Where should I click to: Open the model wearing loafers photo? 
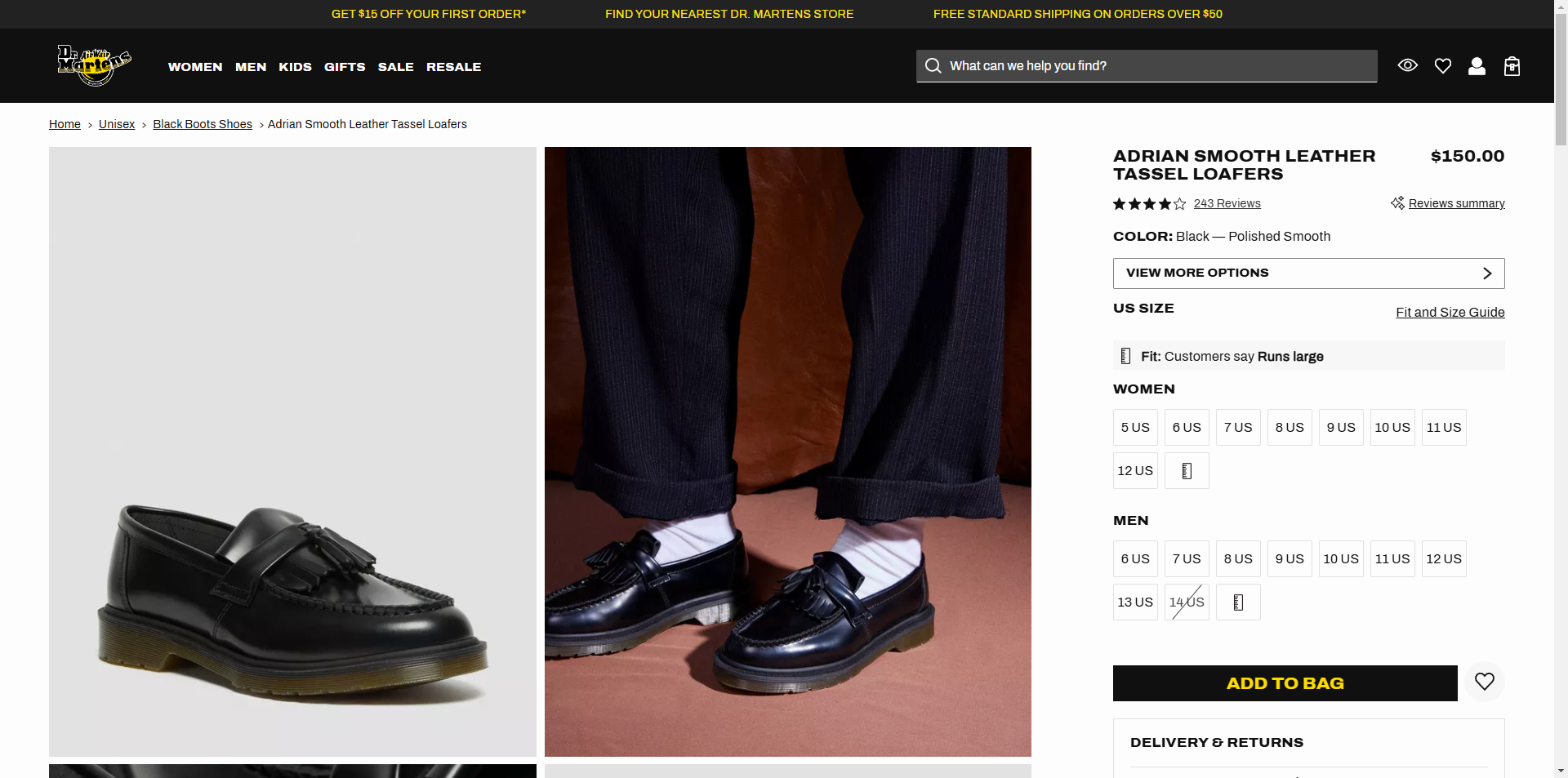788,451
